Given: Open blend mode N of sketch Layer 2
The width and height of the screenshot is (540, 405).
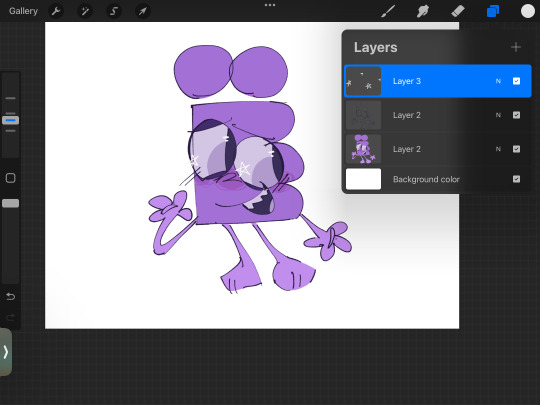Looking at the screenshot, I should (498, 115).
